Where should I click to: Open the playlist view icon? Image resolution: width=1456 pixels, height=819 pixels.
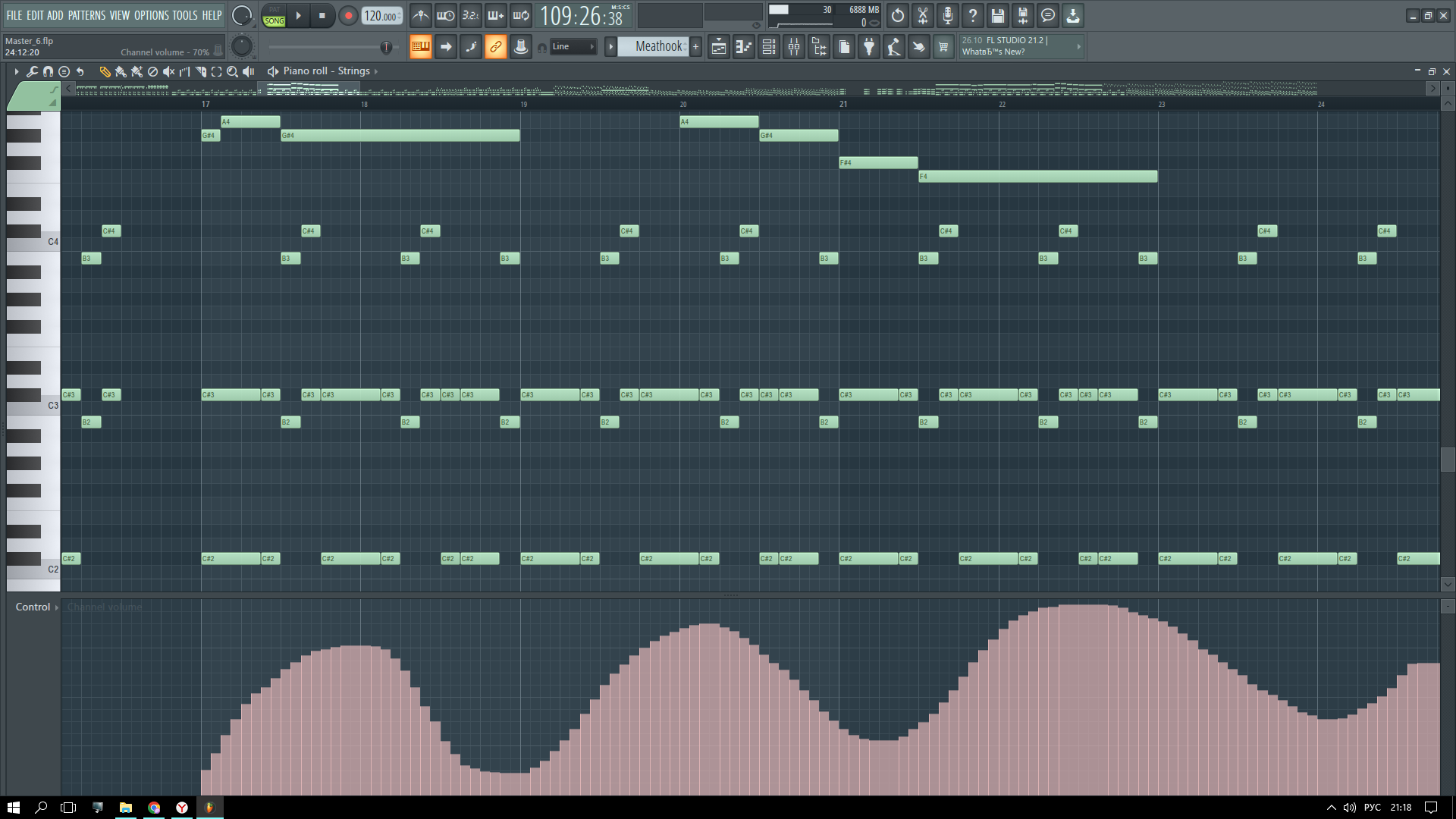point(719,47)
